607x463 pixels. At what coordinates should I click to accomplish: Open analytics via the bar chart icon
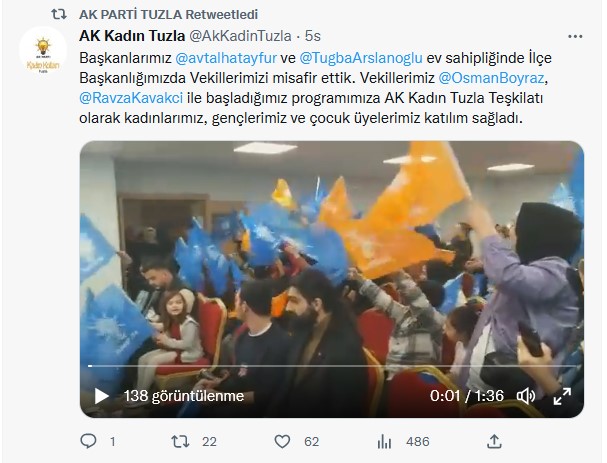(x=384, y=441)
